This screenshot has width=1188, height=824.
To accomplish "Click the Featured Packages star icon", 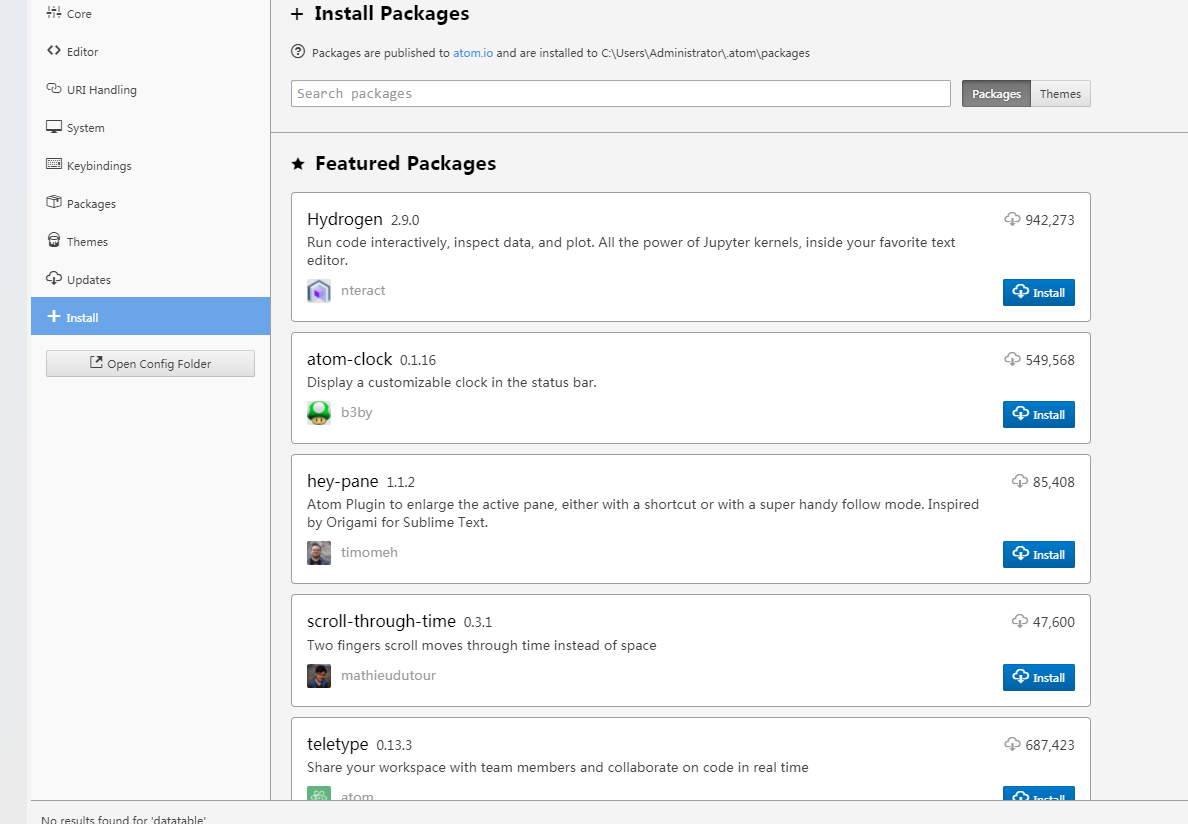I will 299,164.
